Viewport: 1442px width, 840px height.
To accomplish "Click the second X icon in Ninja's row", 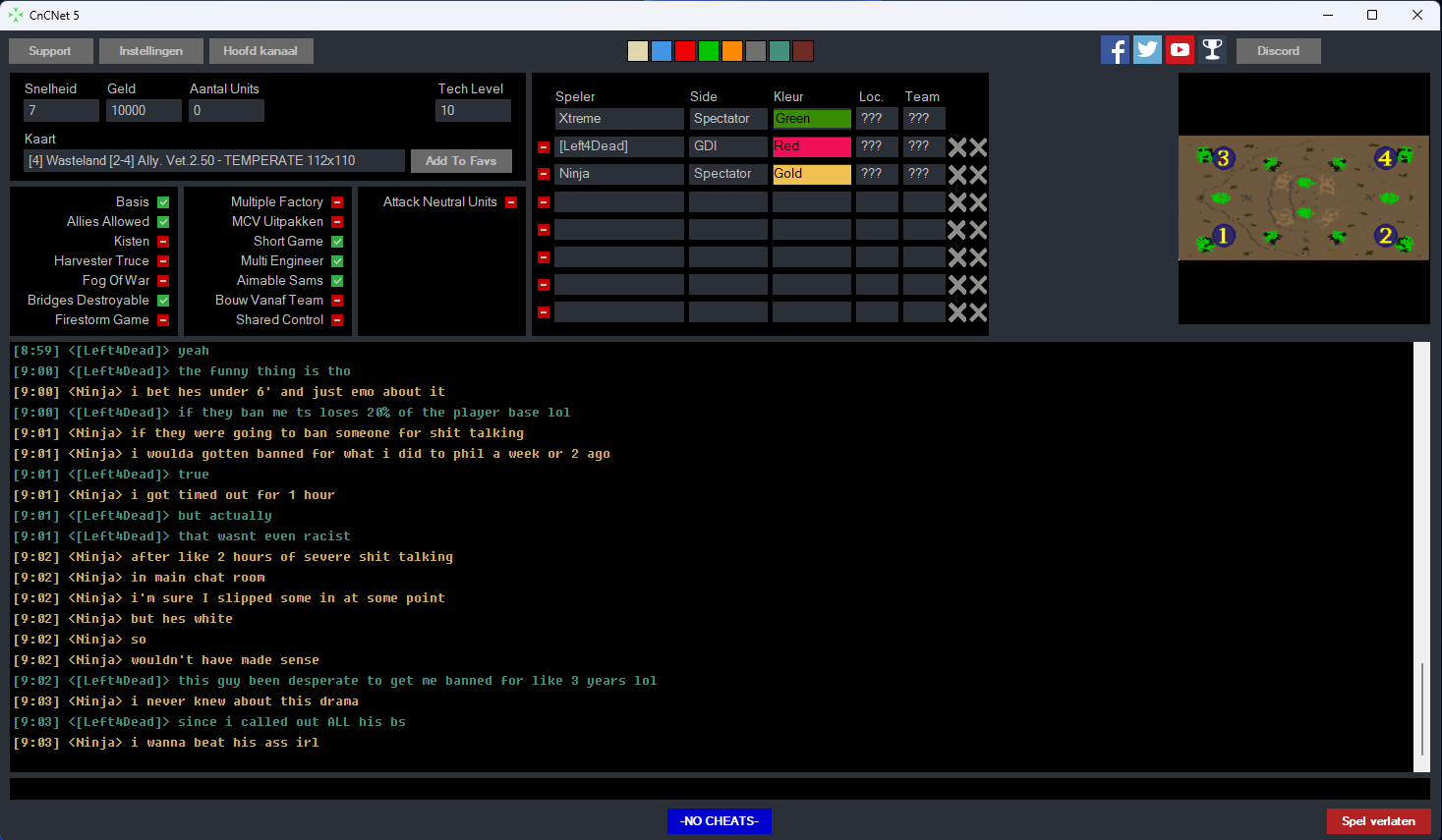I will [x=978, y=174].
